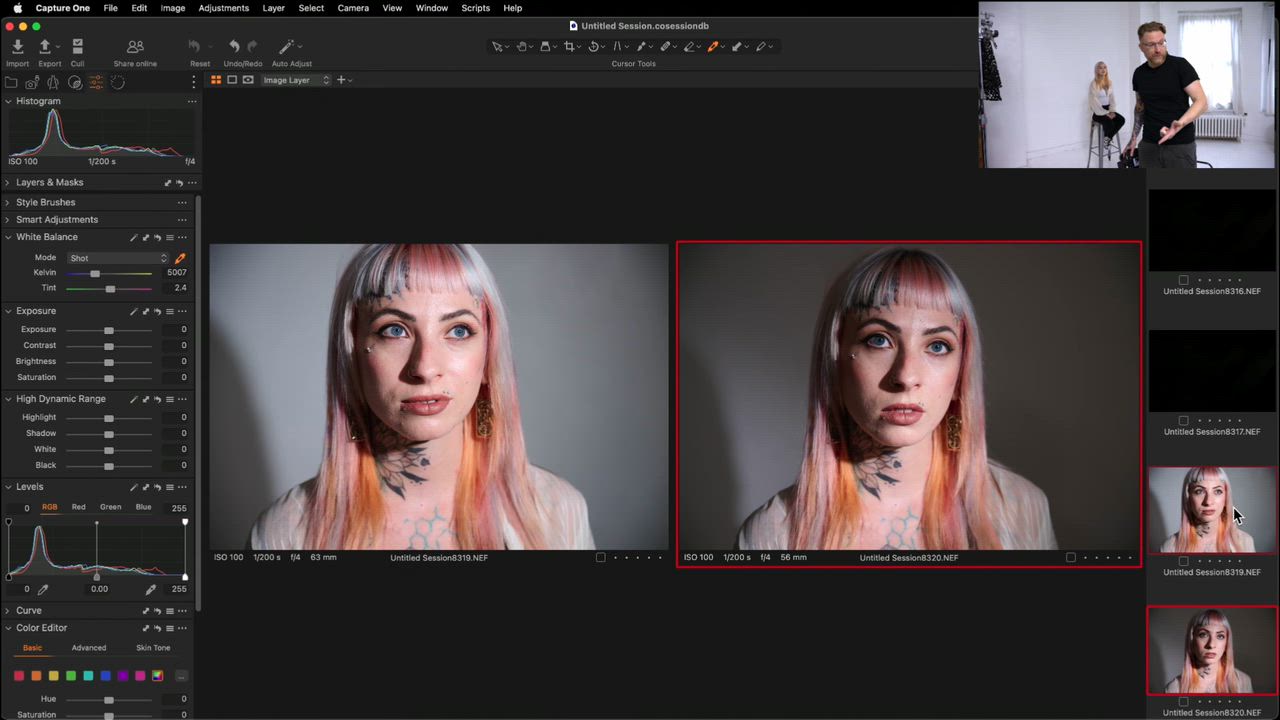Click the Import images icon
Viewport: 1280px width, 720px height.
[x=17, y=47]
